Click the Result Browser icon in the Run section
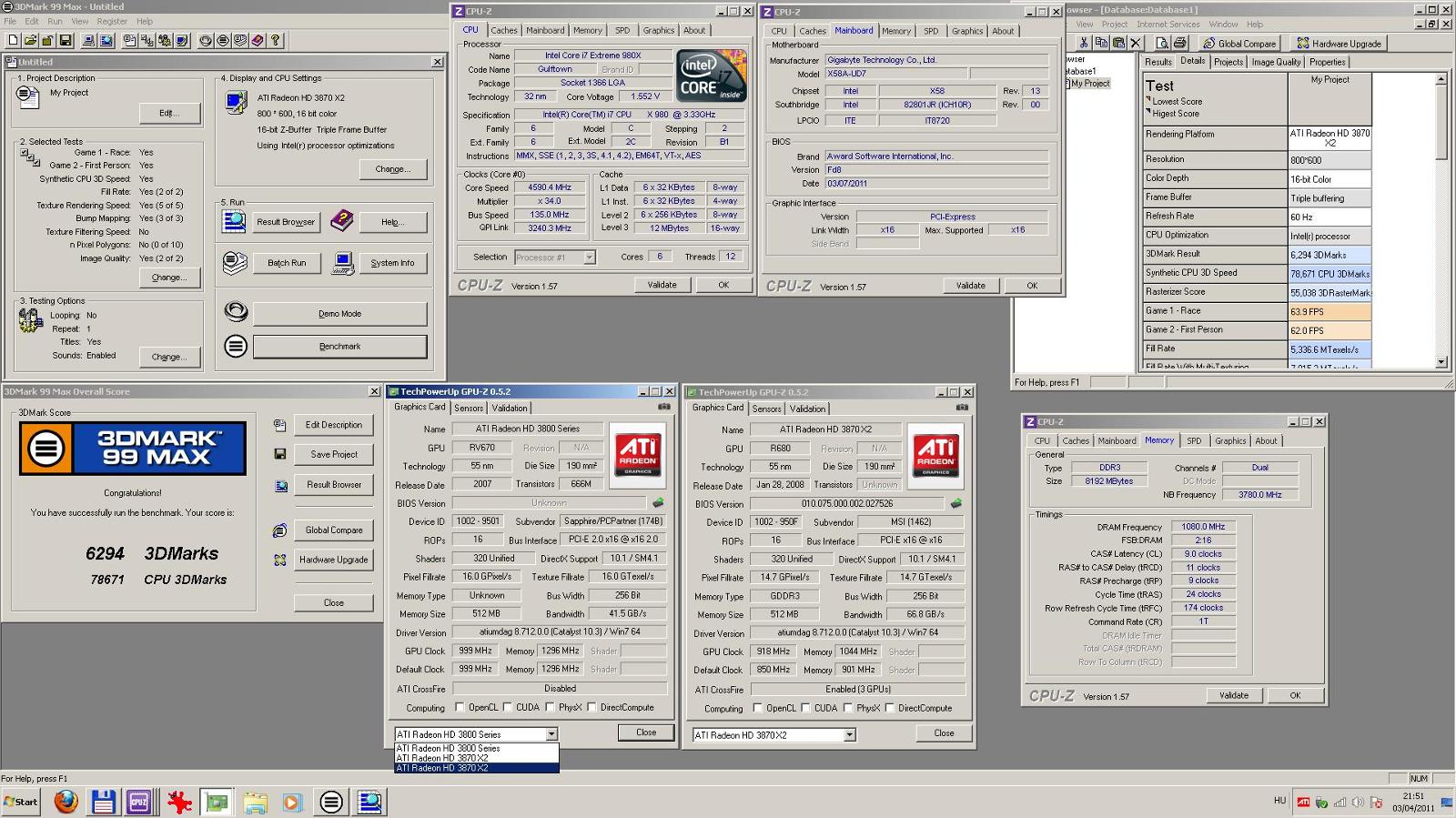The height and width of the screenshot is (818, 1456). (x=234, y=221)
